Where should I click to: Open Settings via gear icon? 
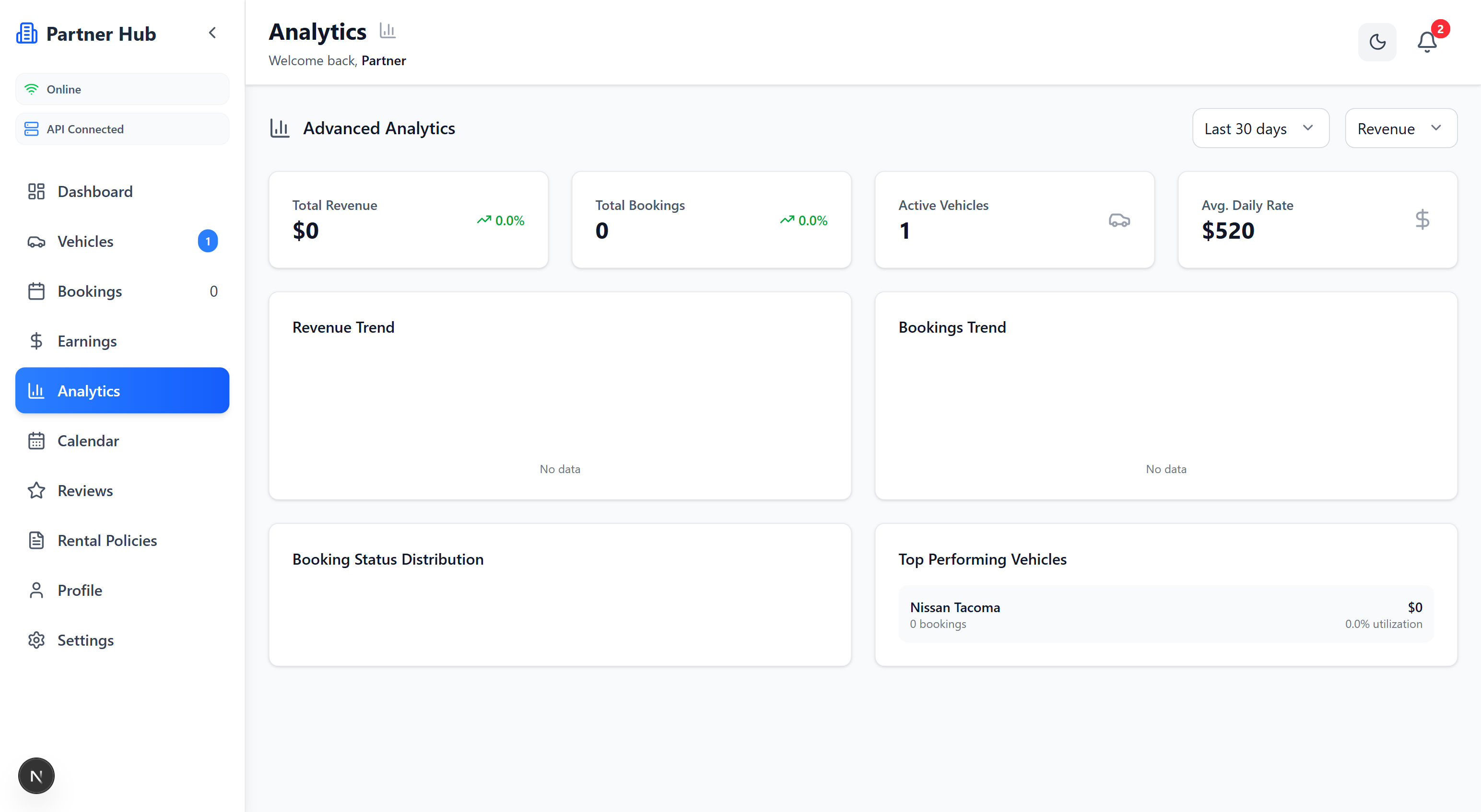(x=36, y=639)
